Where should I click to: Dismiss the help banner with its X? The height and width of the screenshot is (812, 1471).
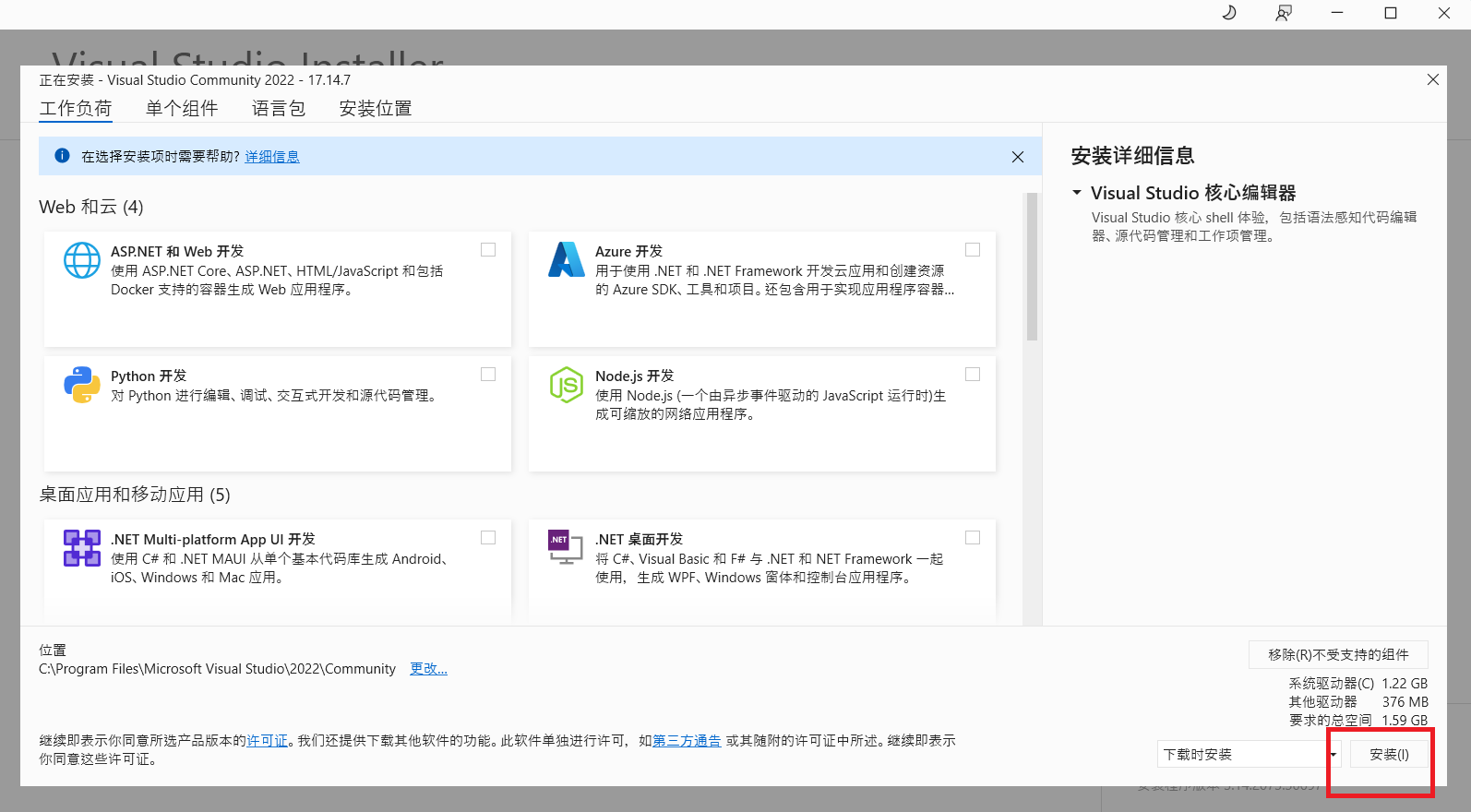pos(1018,157)
